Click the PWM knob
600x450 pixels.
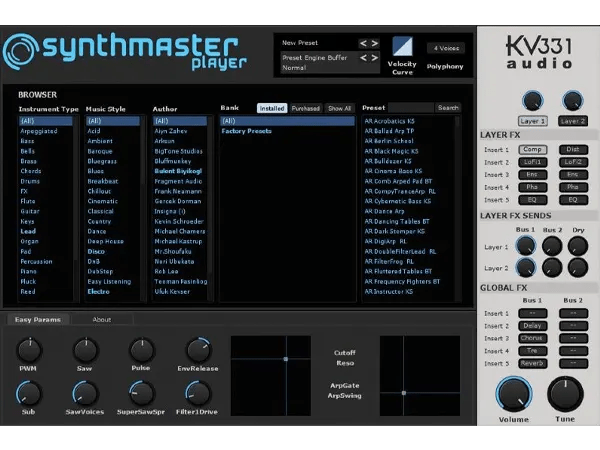coord(29,350)
